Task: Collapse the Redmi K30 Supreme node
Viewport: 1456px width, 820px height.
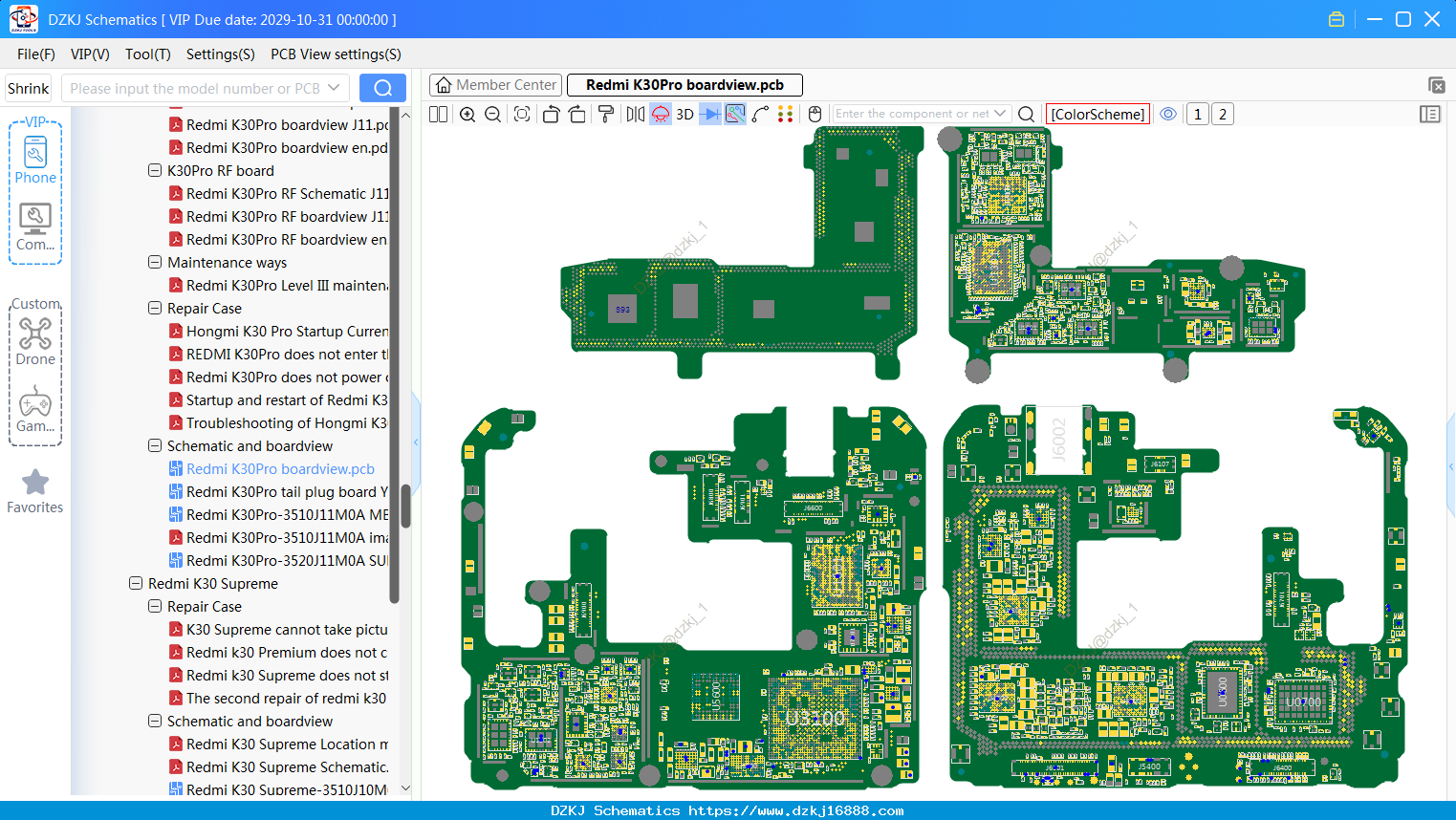Action: pos(136,584)
